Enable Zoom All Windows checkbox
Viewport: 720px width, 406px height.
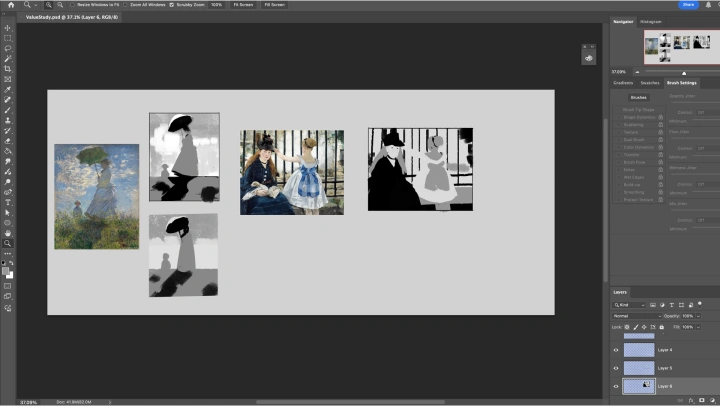(x=125, y=5)
